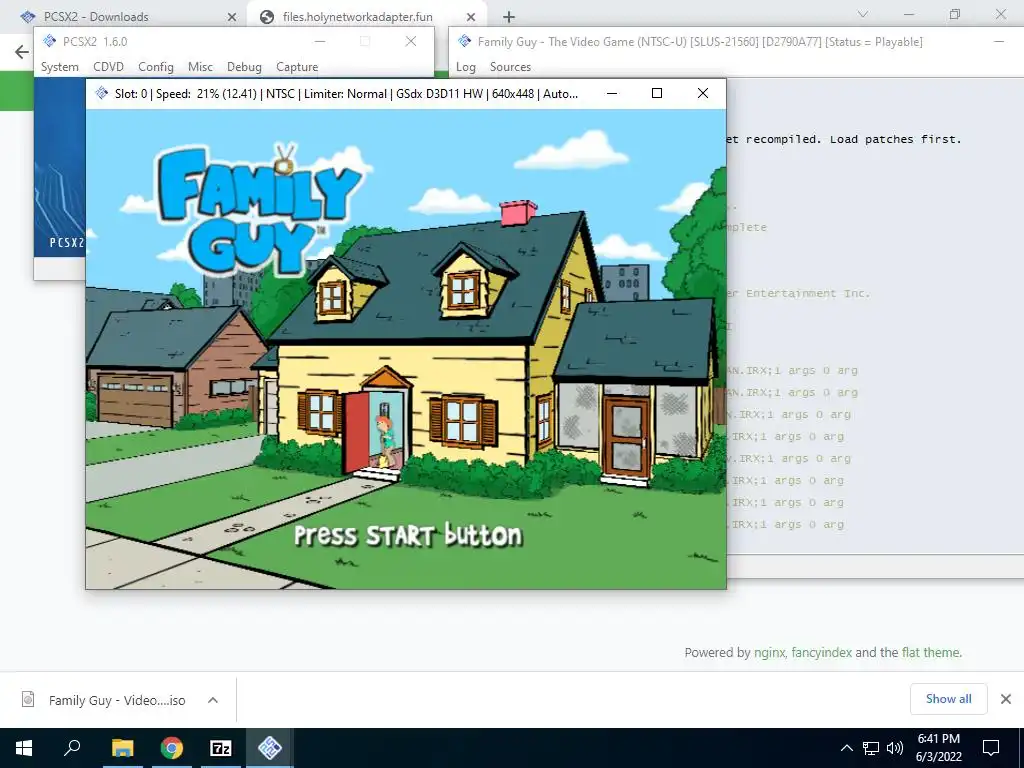This screenshot has width=1024, height=768.
Task: Open the nginx link
Action: click(769, 652)
